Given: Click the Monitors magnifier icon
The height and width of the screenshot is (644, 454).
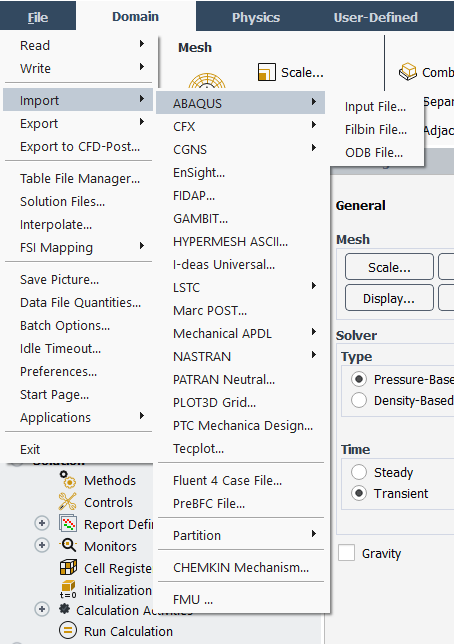Looking at the screenshot, I should point(68,545).
